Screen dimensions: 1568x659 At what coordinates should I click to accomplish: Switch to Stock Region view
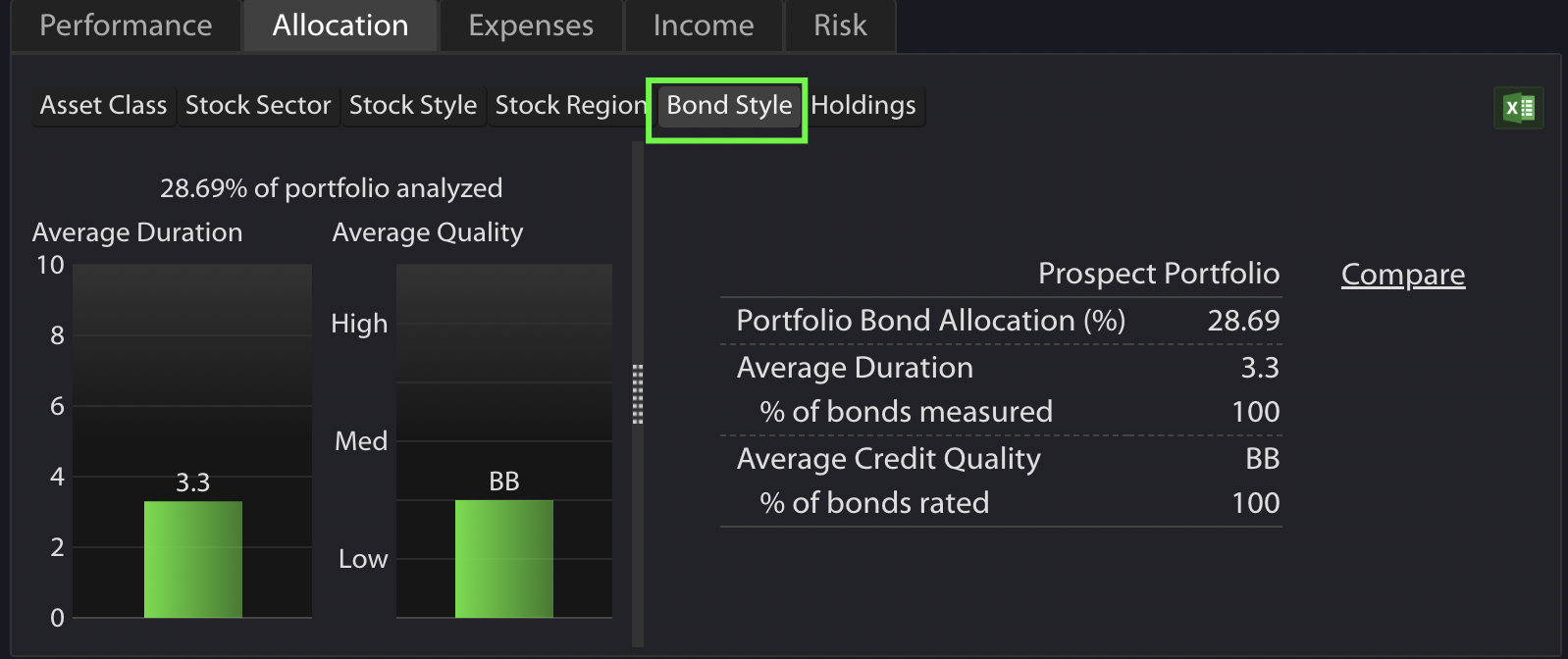(569, 105)
